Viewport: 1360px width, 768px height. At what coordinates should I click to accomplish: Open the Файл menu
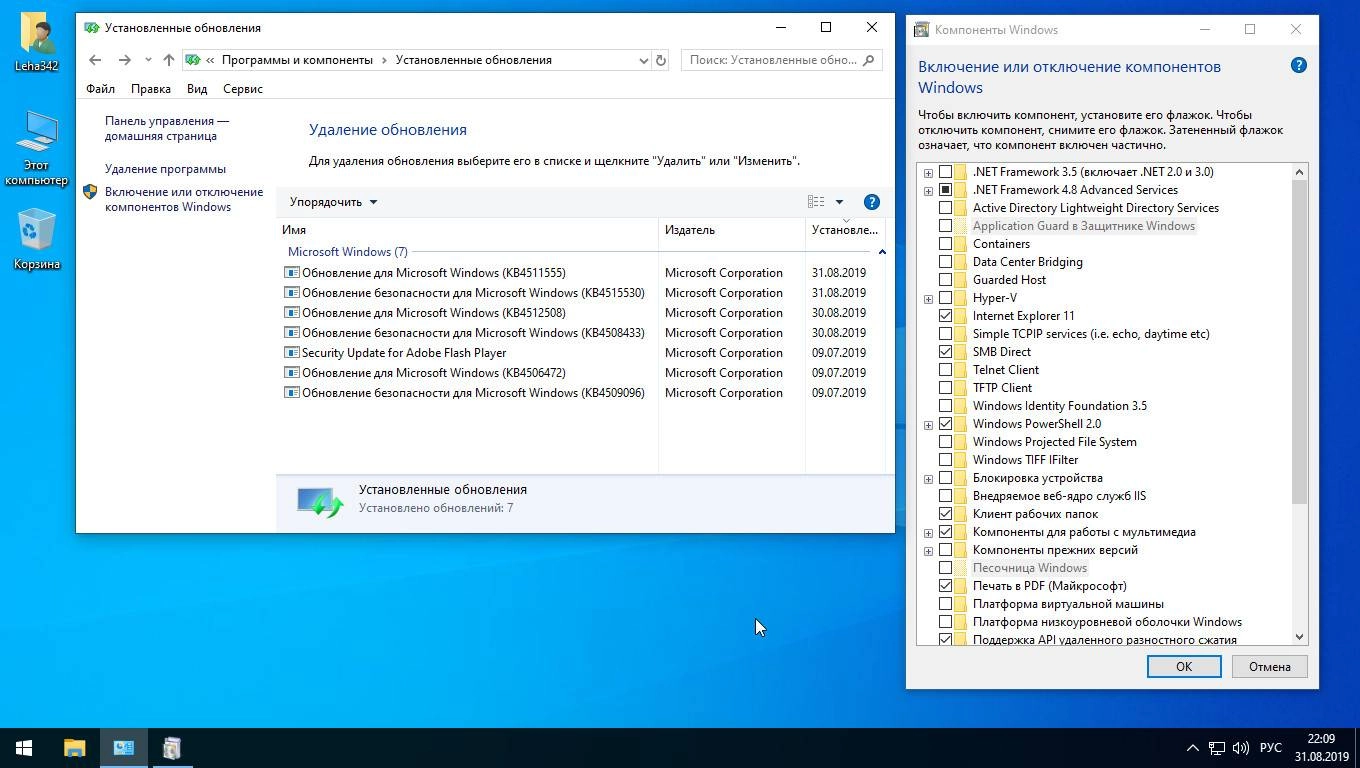(x=100, y=89)
